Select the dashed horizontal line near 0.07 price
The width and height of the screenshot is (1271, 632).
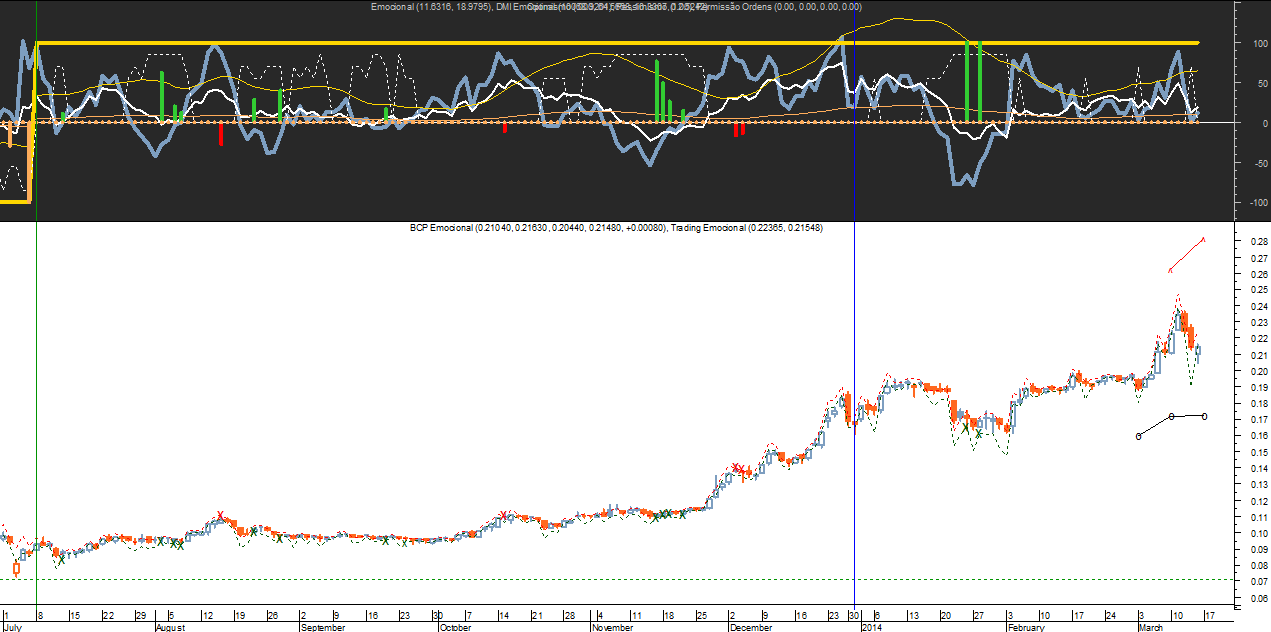600,580
